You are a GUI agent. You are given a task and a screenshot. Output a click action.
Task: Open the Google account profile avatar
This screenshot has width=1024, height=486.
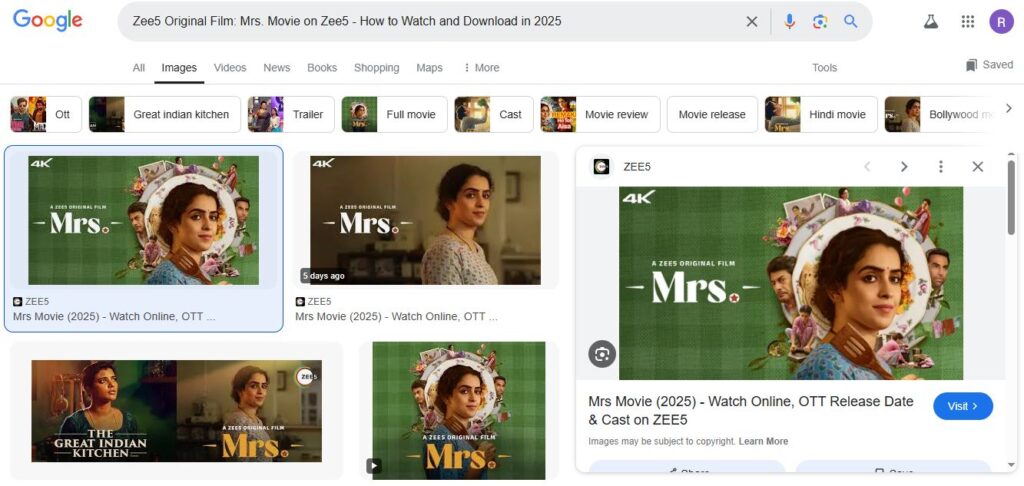(x=1001, y=21)
